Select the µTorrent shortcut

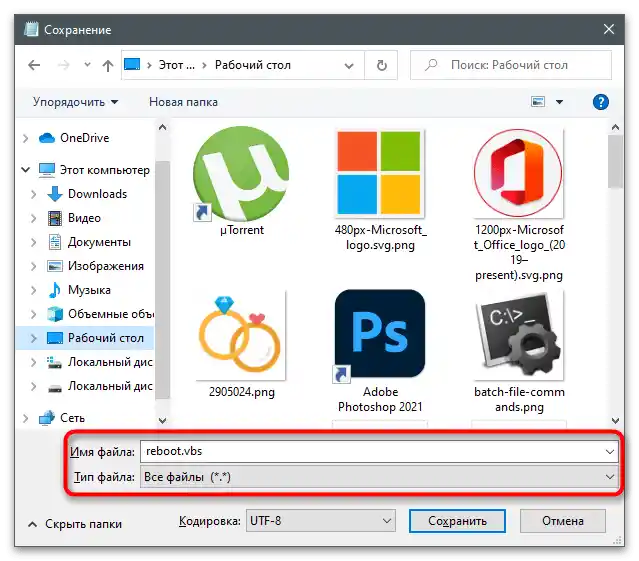tap(242, 181)
